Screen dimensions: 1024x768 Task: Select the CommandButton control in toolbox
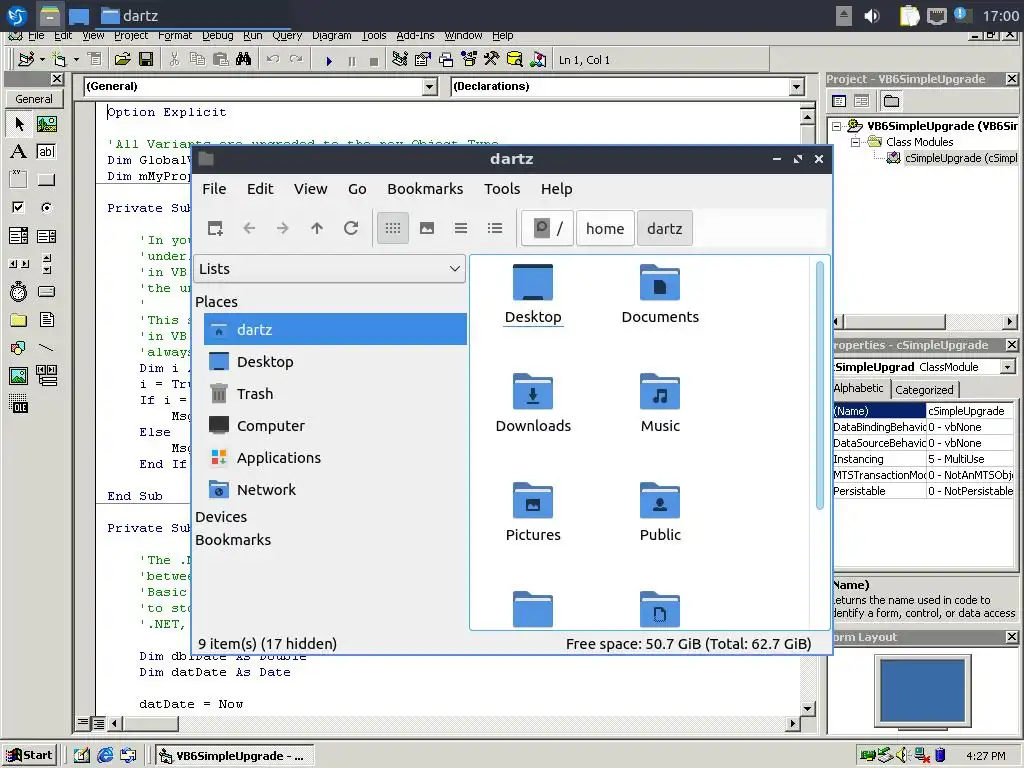46,180
